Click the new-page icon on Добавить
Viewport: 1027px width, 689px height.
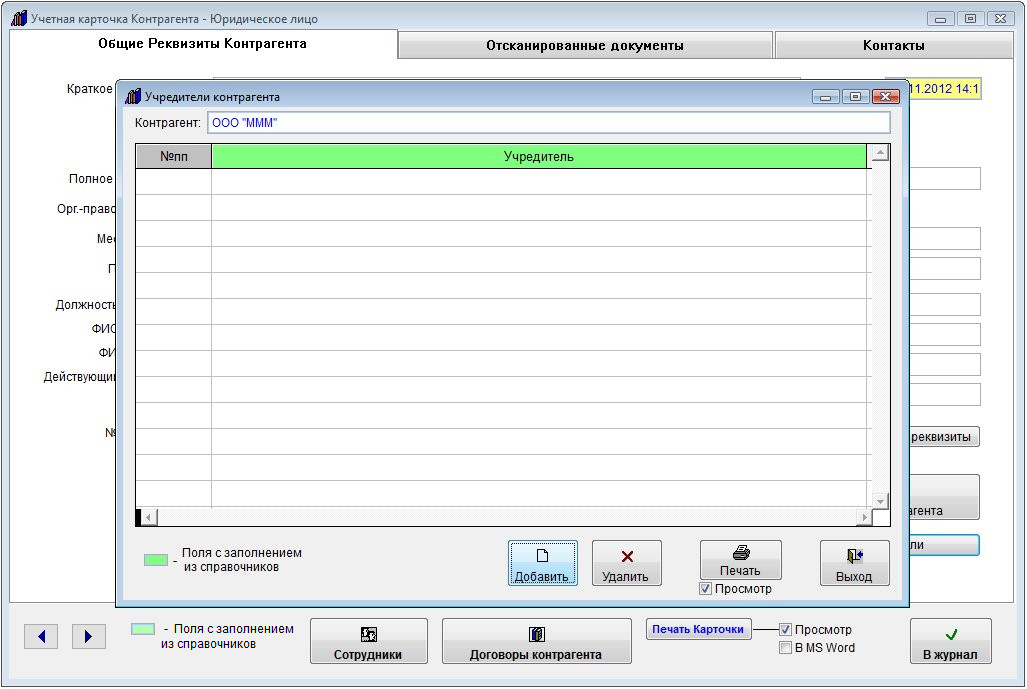[x=542, y=556]
